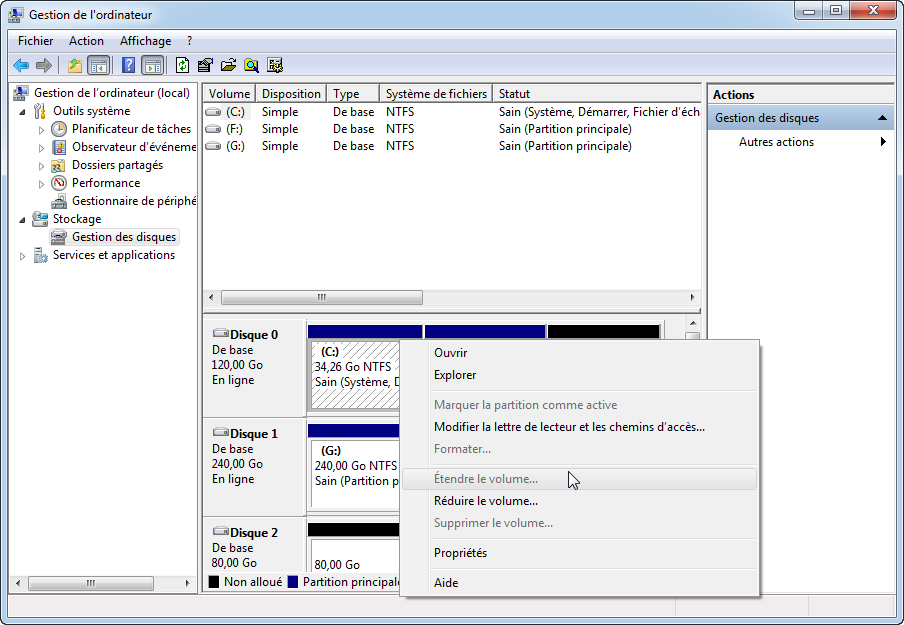The width and height of the screenshot is (904, 625).
Task: Collapse the Stockage tree node
Action: point(22,220)
